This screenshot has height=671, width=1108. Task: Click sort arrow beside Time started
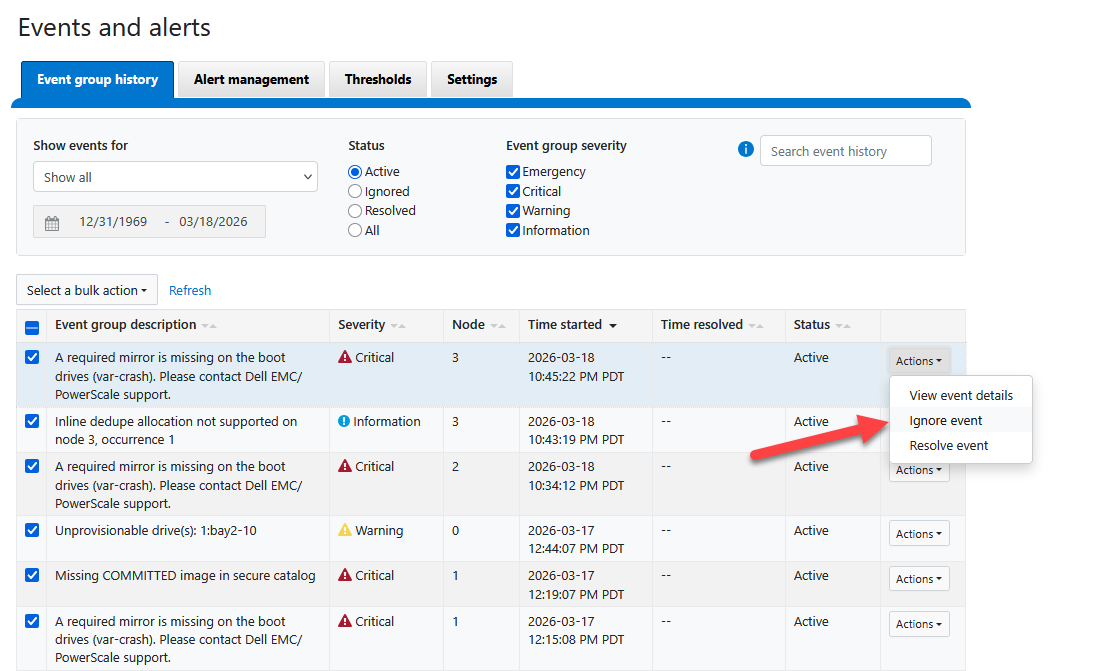pyautogui.click(x=613, y=326)
